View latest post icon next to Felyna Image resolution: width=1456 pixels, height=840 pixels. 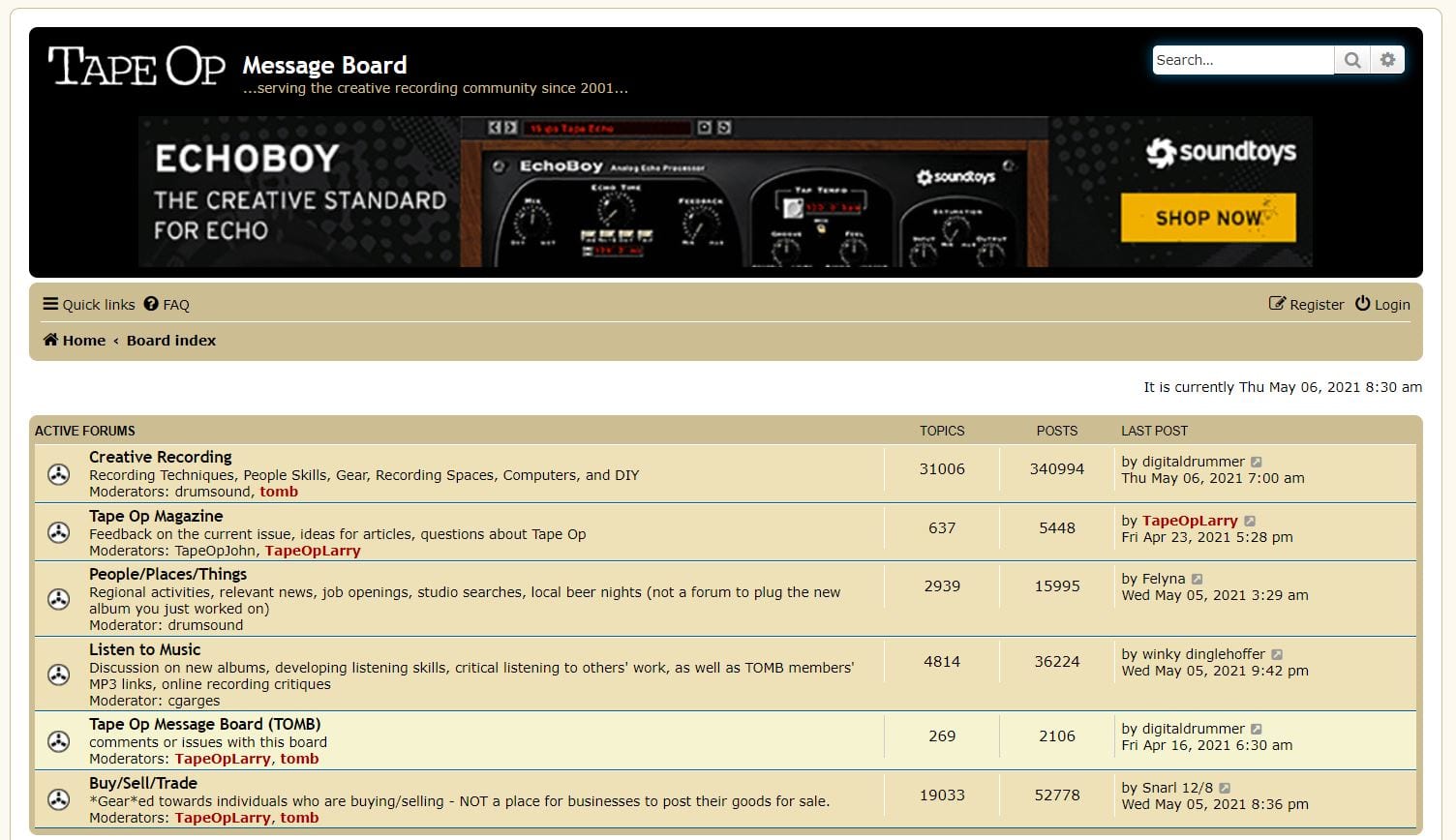(1198, 580)
